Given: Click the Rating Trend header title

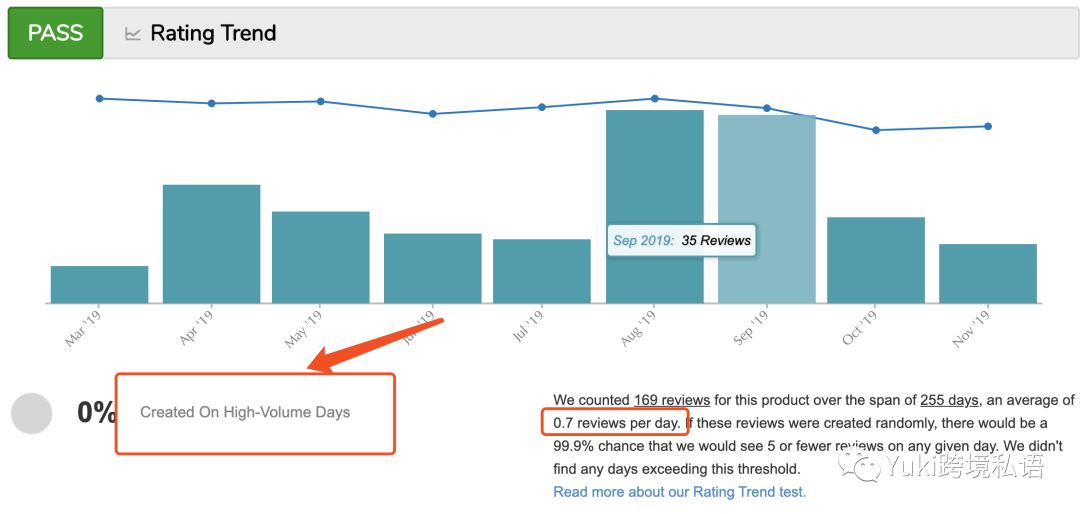Looking at the screenshot, I should pos(213,33).
